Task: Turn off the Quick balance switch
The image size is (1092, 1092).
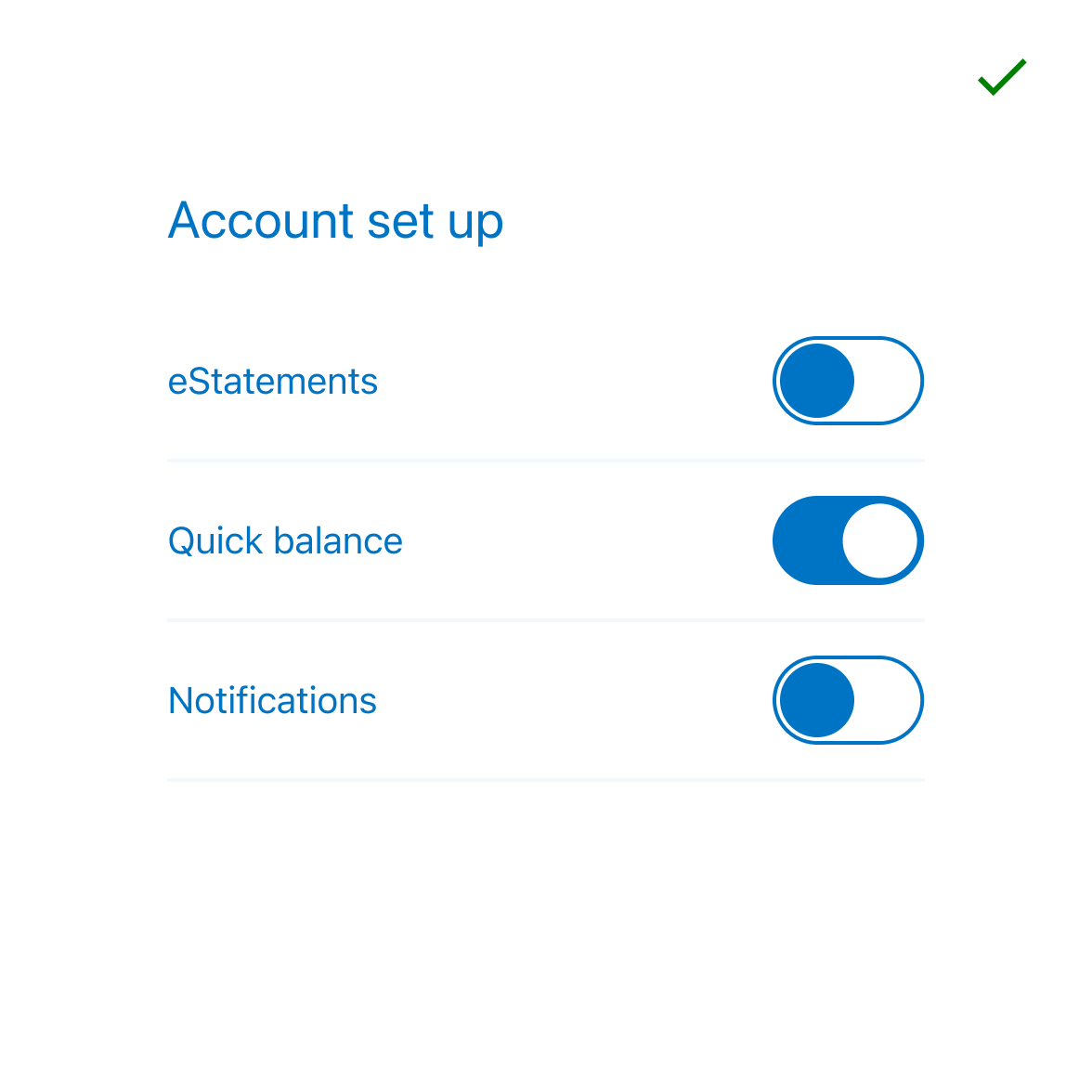Action: coord(848,540)
